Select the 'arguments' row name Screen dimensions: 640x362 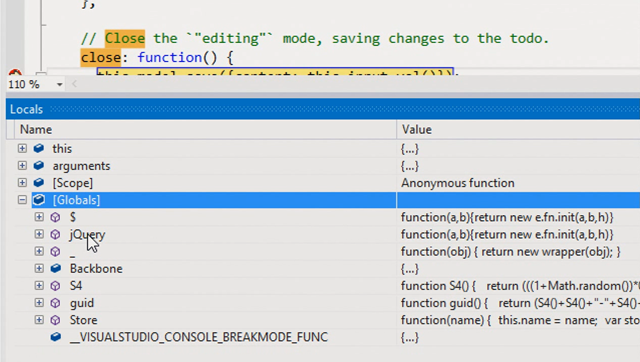(81, 166)
